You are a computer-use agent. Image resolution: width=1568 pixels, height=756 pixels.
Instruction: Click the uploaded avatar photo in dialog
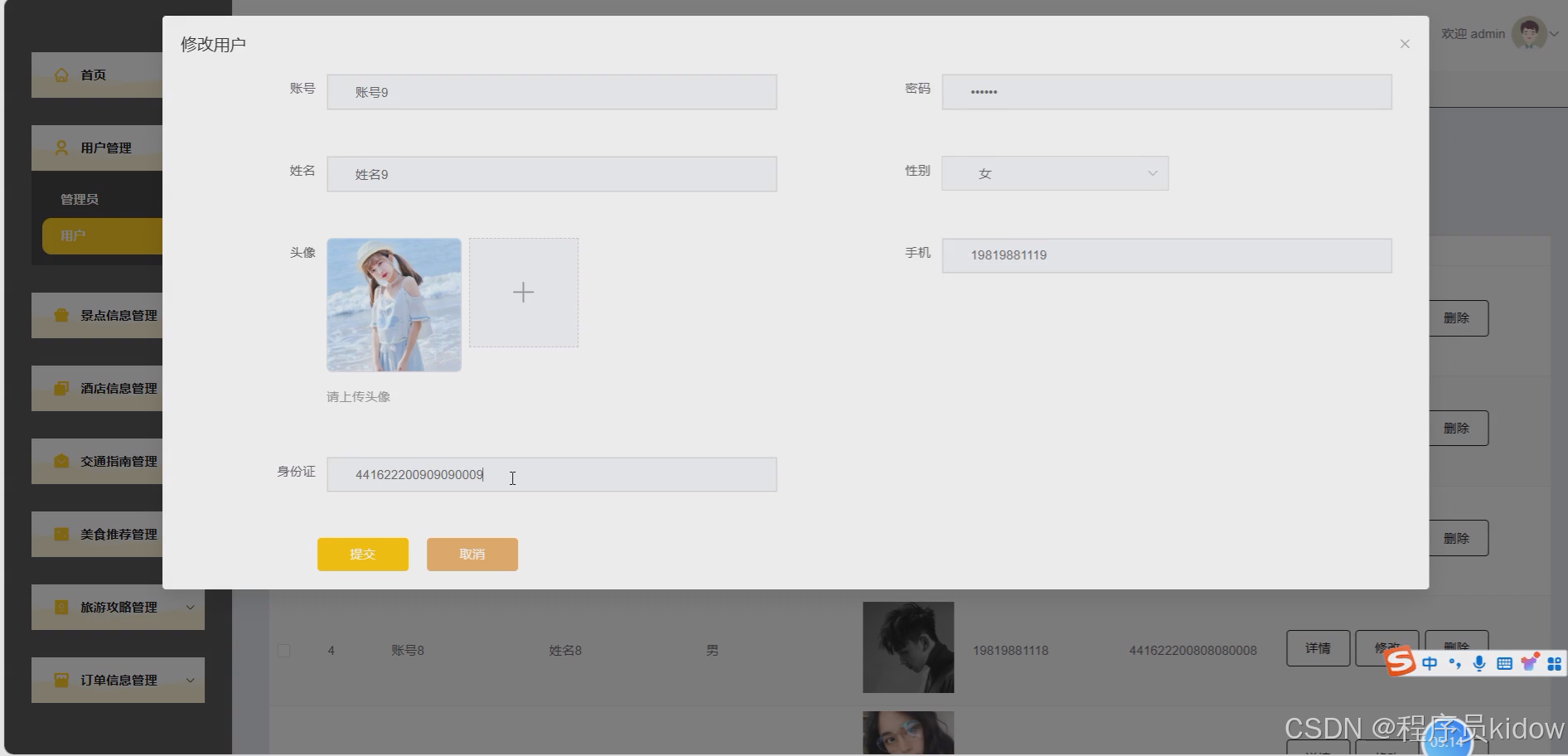[x=394, y=305]
